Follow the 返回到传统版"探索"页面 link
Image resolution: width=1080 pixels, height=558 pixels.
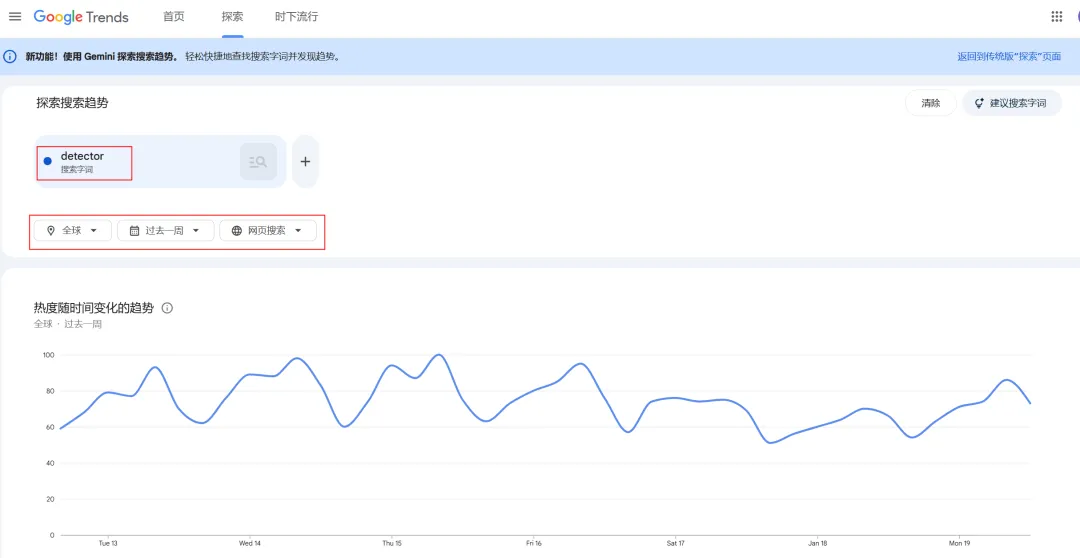coord(1008,57)
